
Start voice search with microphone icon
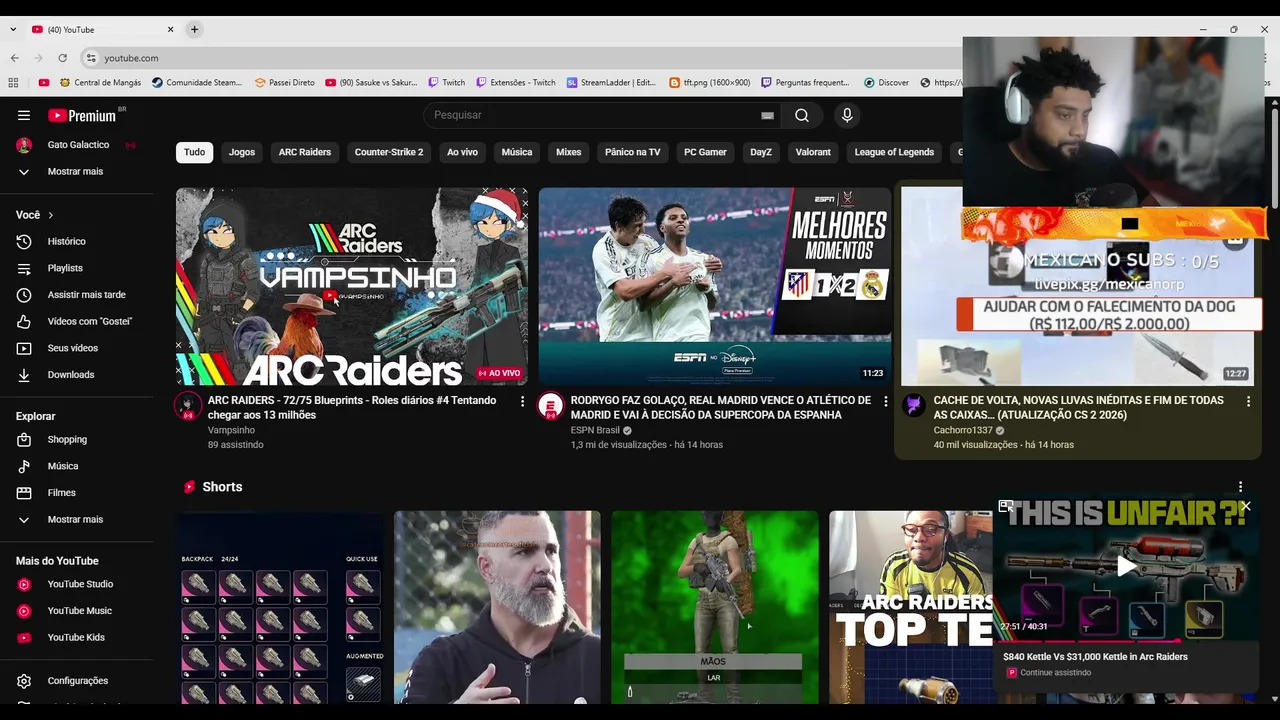tap(847, 115)
